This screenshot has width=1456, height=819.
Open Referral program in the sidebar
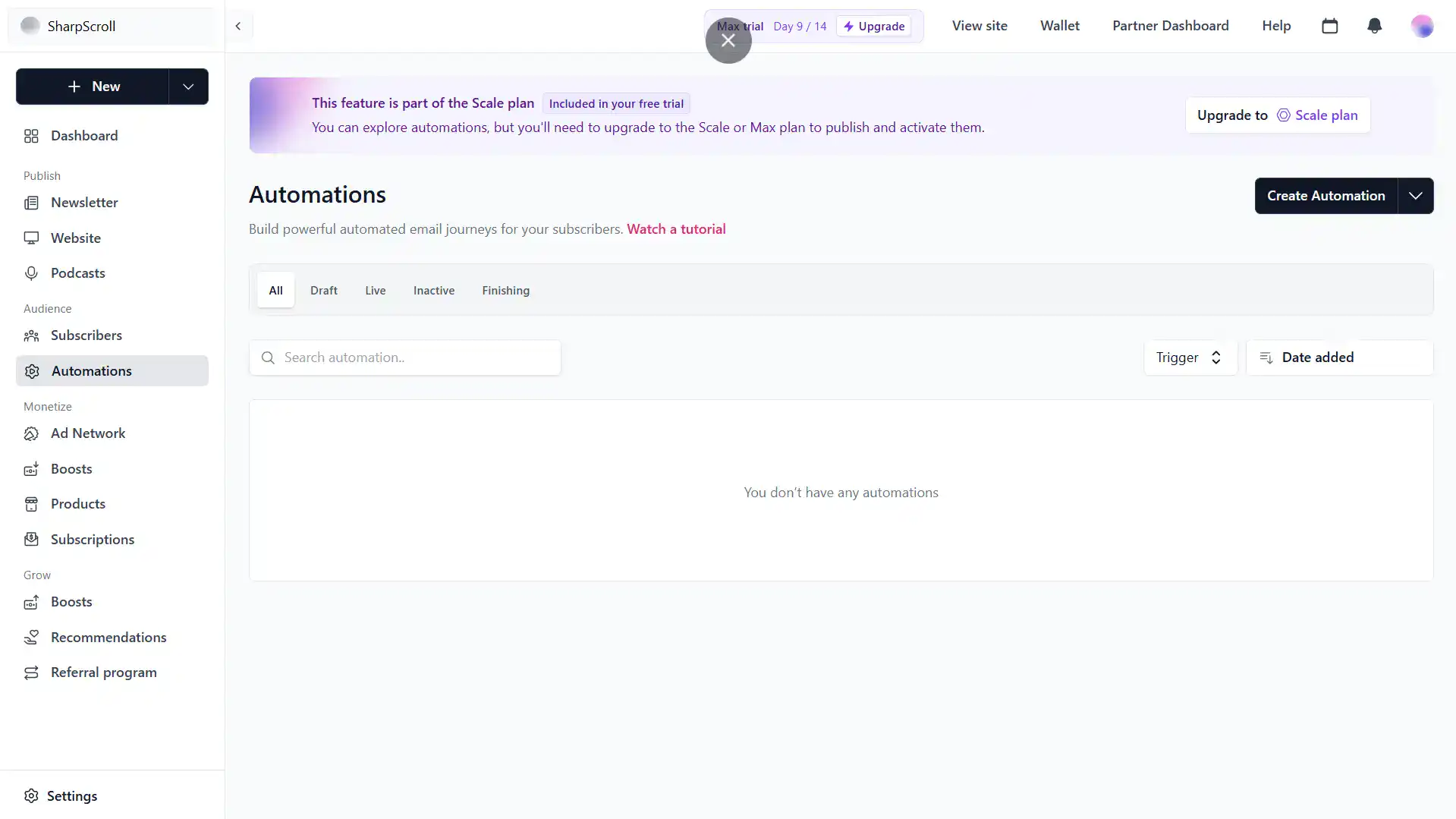click(x=112, y=673)
